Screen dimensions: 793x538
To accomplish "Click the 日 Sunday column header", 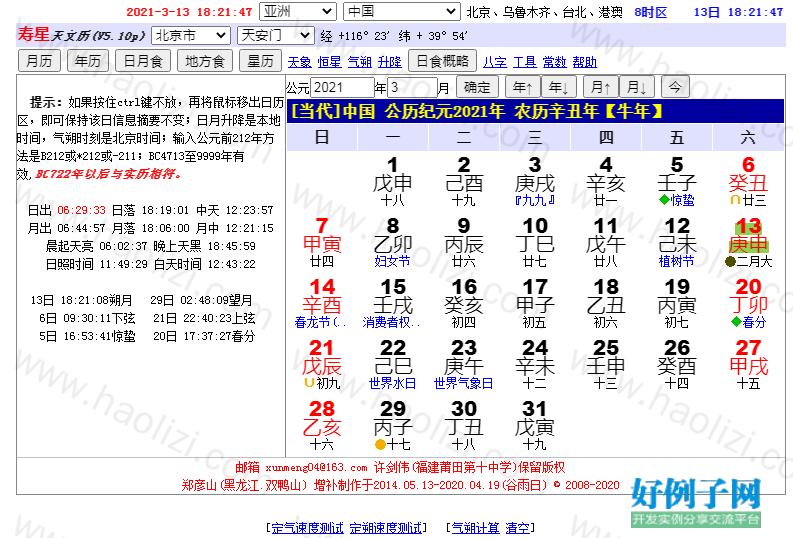I will pyautogui.click(x=322, y=138).
